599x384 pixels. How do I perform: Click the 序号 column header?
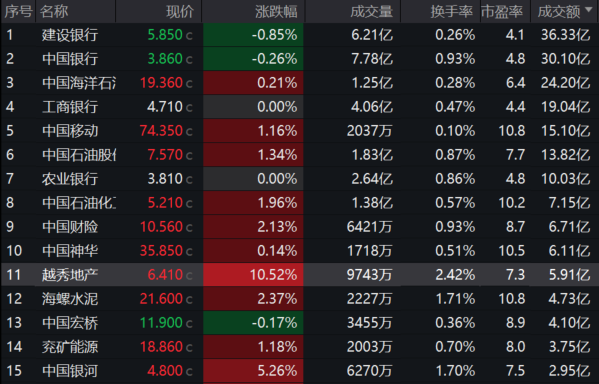pos(18,11)
